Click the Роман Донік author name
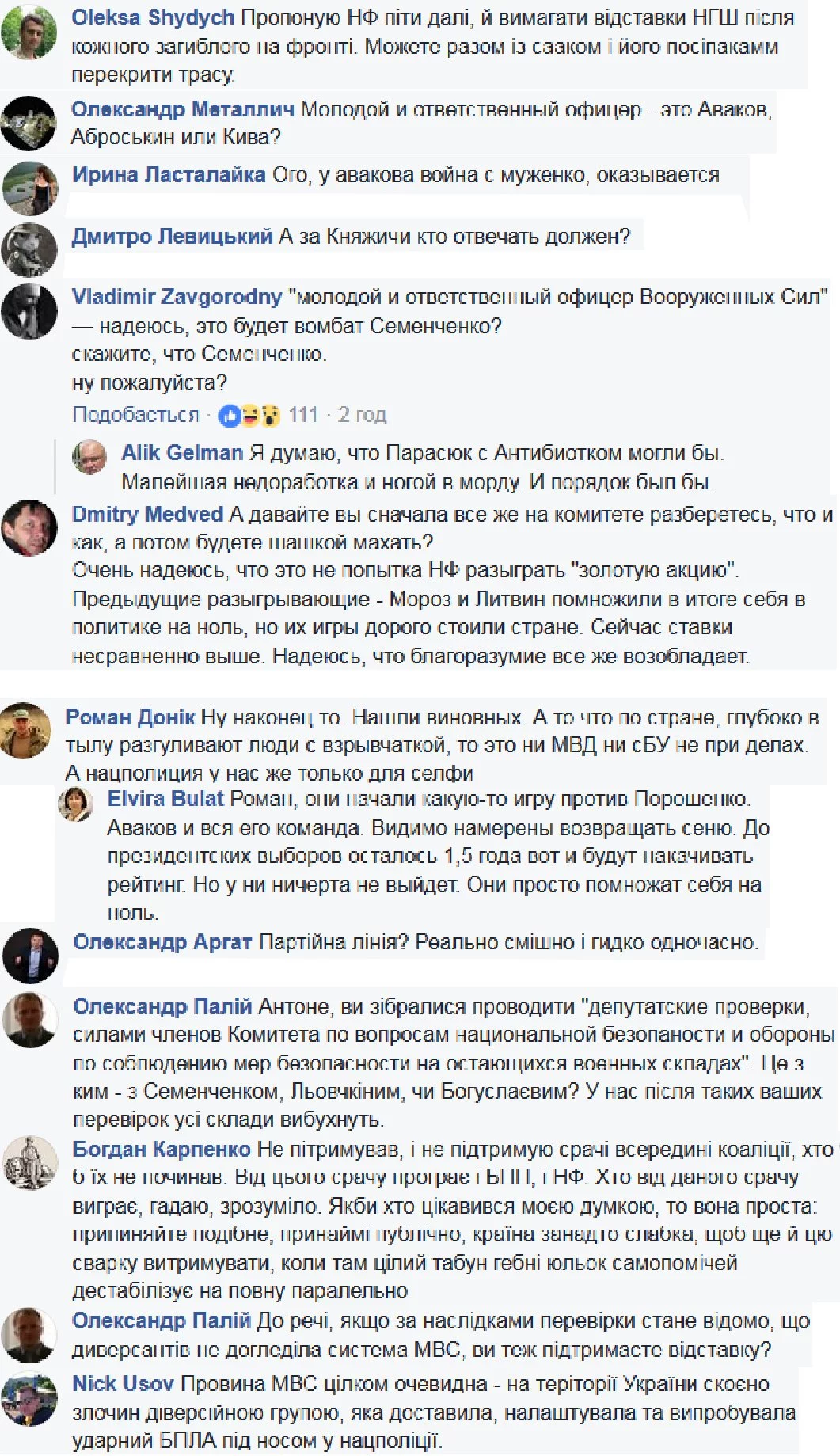Image resolution: width=840 pixels, height=1456 pixels. click(130, 717)
